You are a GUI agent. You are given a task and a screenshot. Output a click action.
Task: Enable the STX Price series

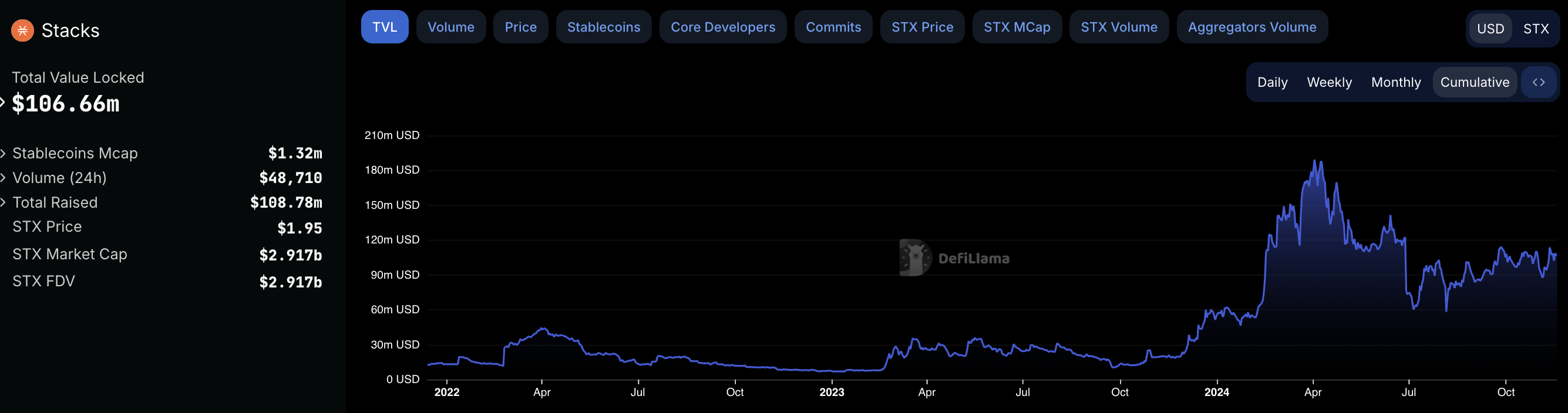pos(922,27)
